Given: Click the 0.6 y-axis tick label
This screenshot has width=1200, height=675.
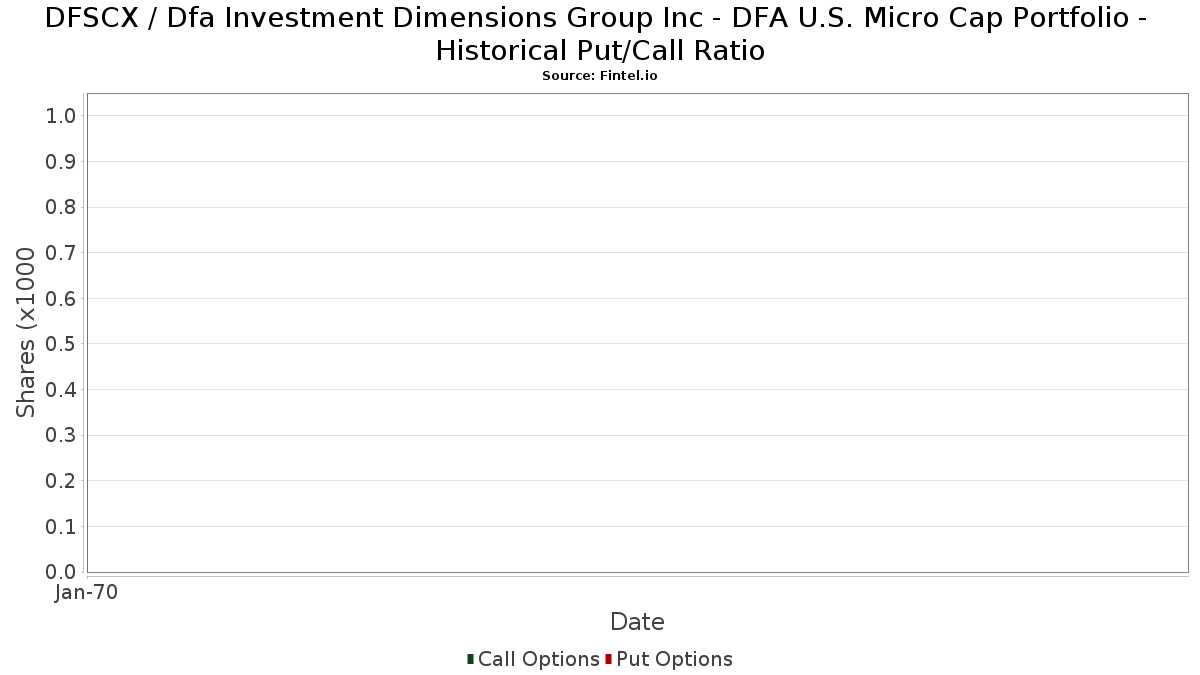Looking at the screenshot, I should point(61,299).
